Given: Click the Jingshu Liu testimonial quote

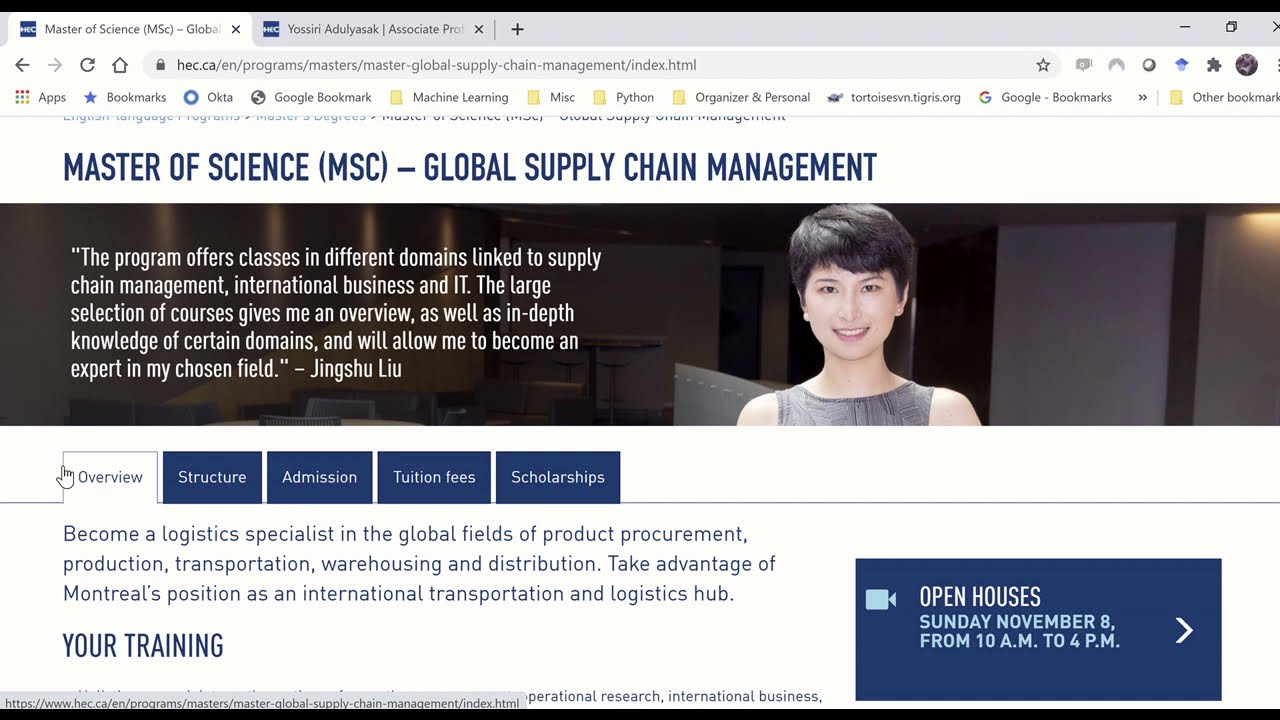Looking at the screenshot, I should pos(336,313).
